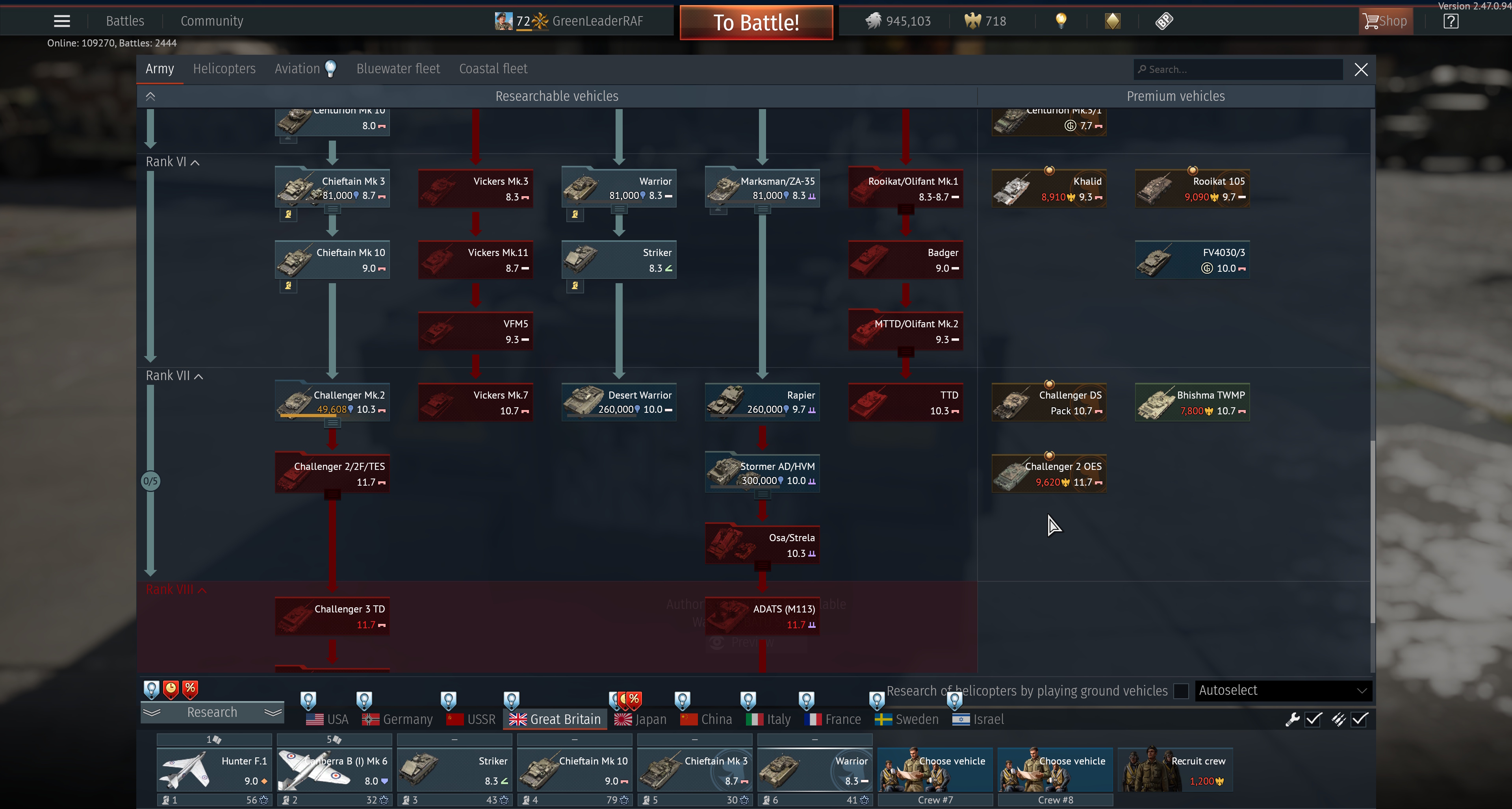Open the help question mark icon
The image size is (1512, 809).
click(1451, 21)
